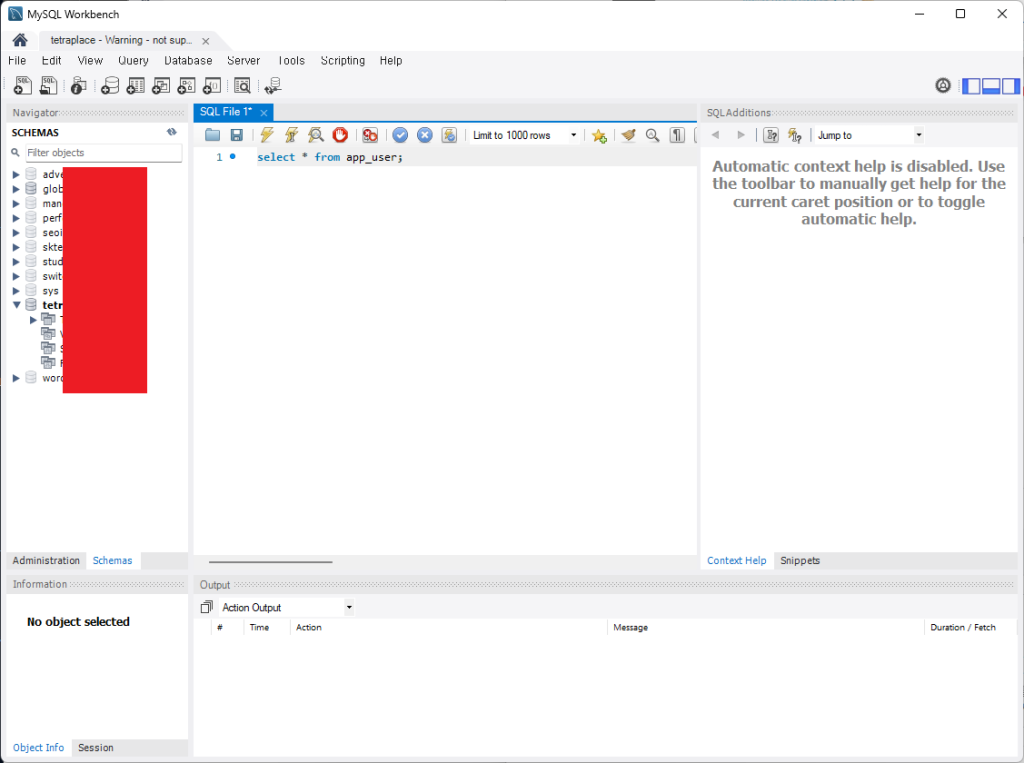The width and height of the screenshot is (1024, 763).
Task: Open an SQL script file from main toolbar
Action: pos(48,86)
